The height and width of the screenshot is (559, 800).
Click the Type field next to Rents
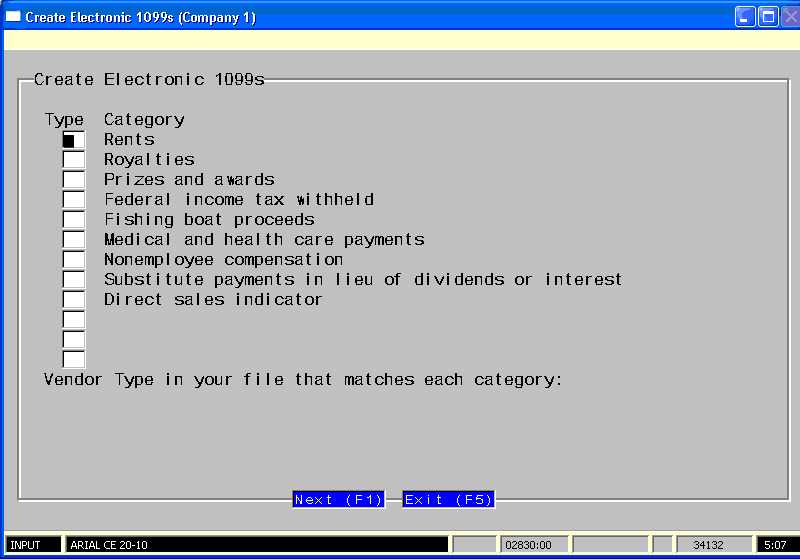coord(74,140)
